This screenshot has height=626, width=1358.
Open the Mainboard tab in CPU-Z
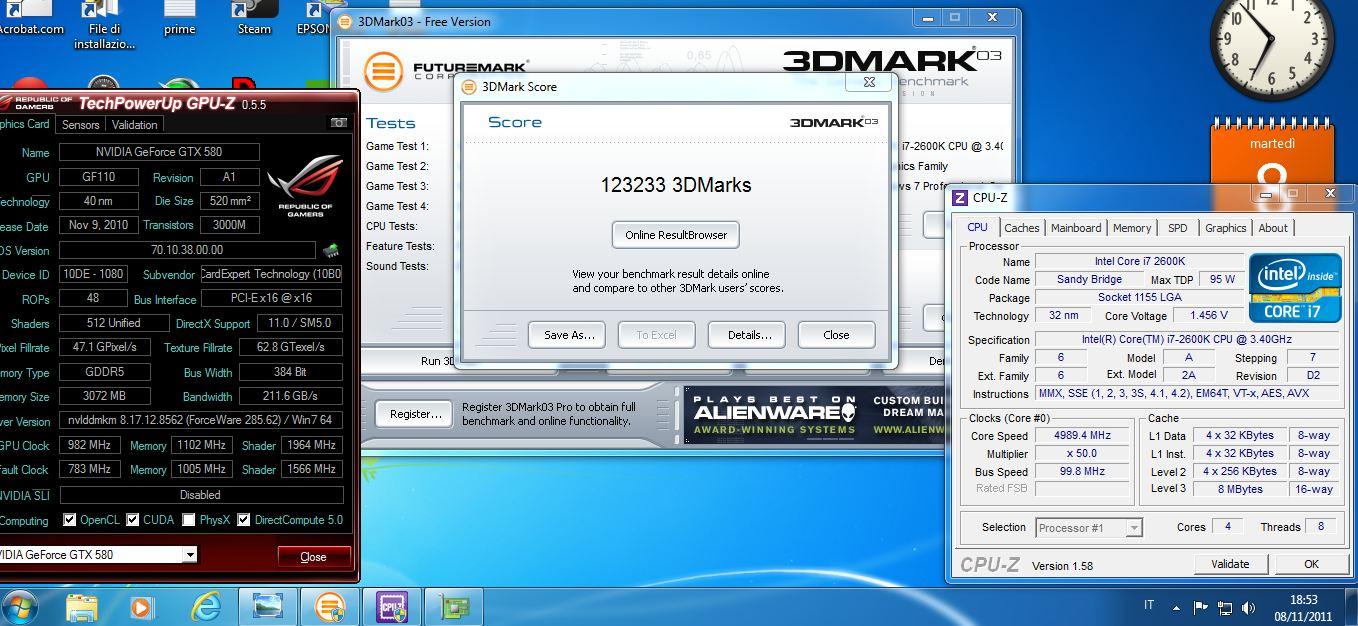point(1076,228)
